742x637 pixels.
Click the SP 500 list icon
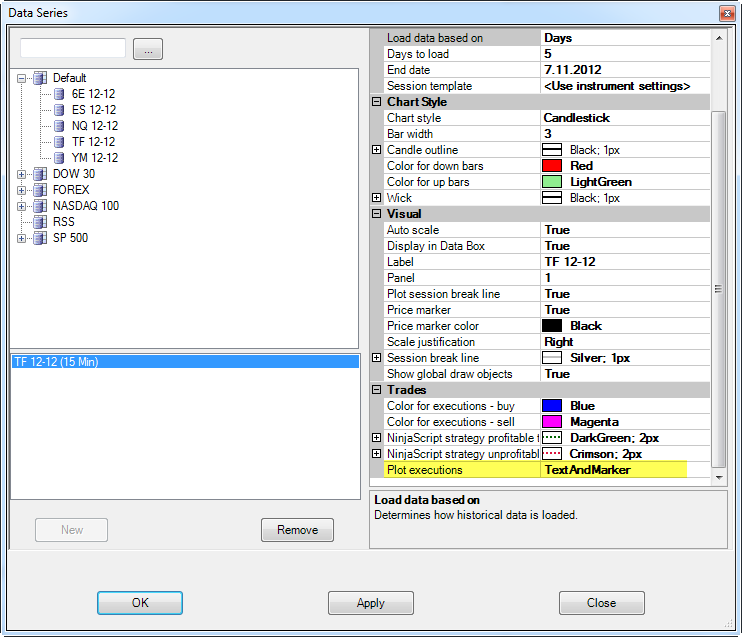pos(40,238)
